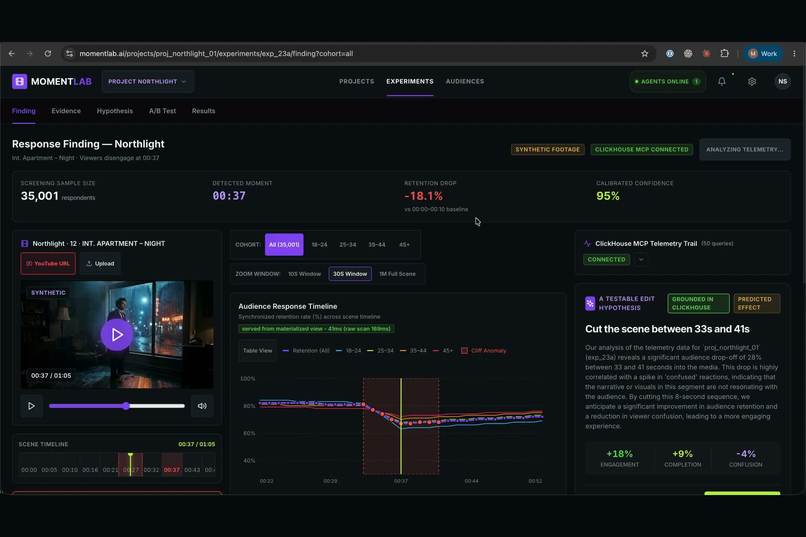Choose the 1M Full Scene zoom
This screenshot has width=806, height=537.
point(397,274)
